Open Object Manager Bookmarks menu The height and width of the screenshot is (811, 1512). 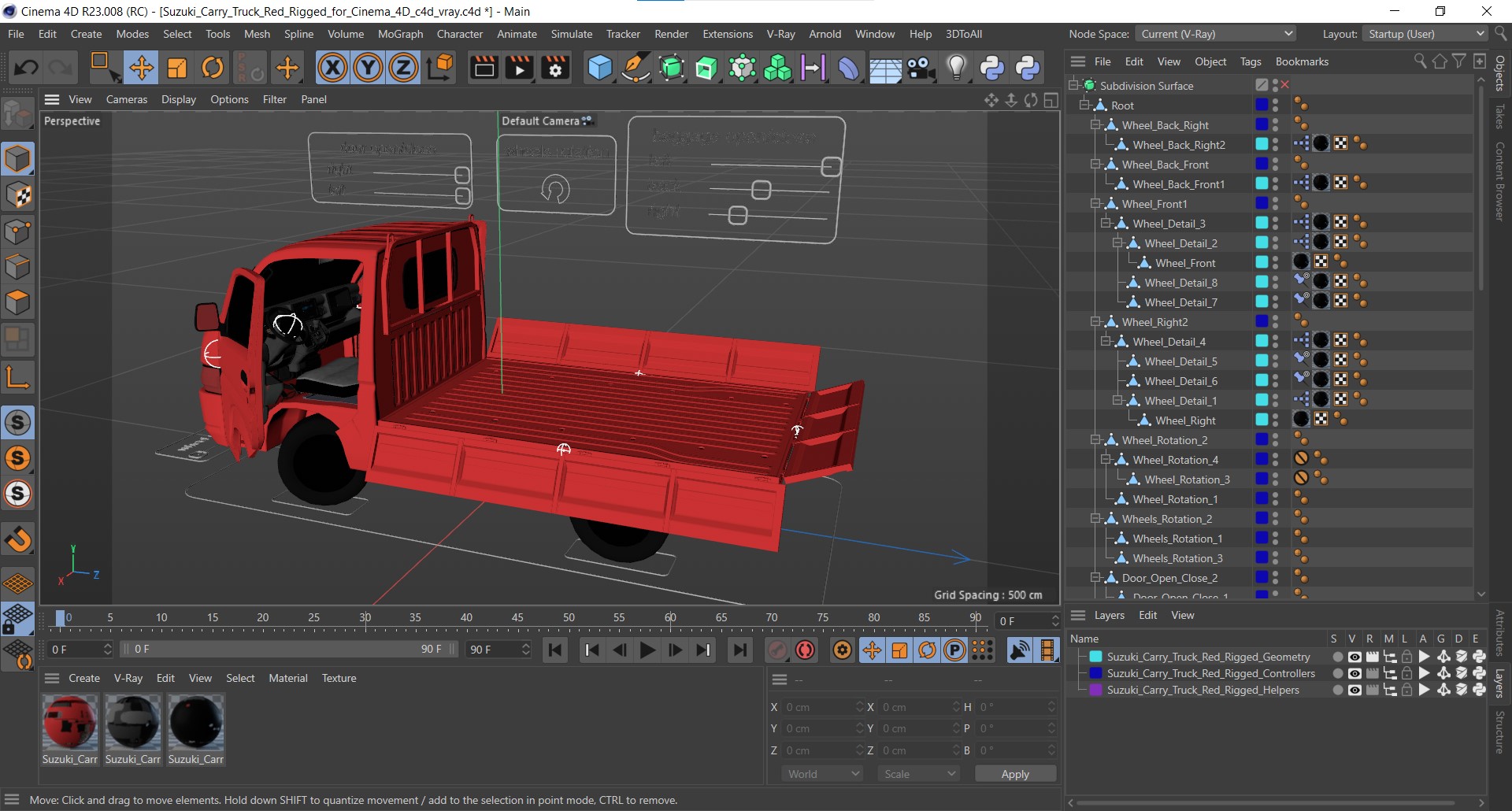tap(1302, 61)
